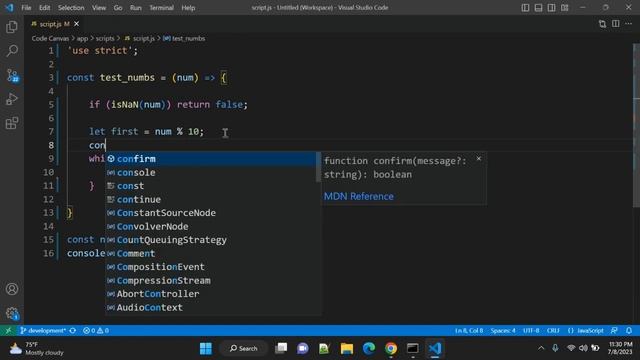Click the taskbar Search box
640x360 pixels.
[x=244, y=349]
